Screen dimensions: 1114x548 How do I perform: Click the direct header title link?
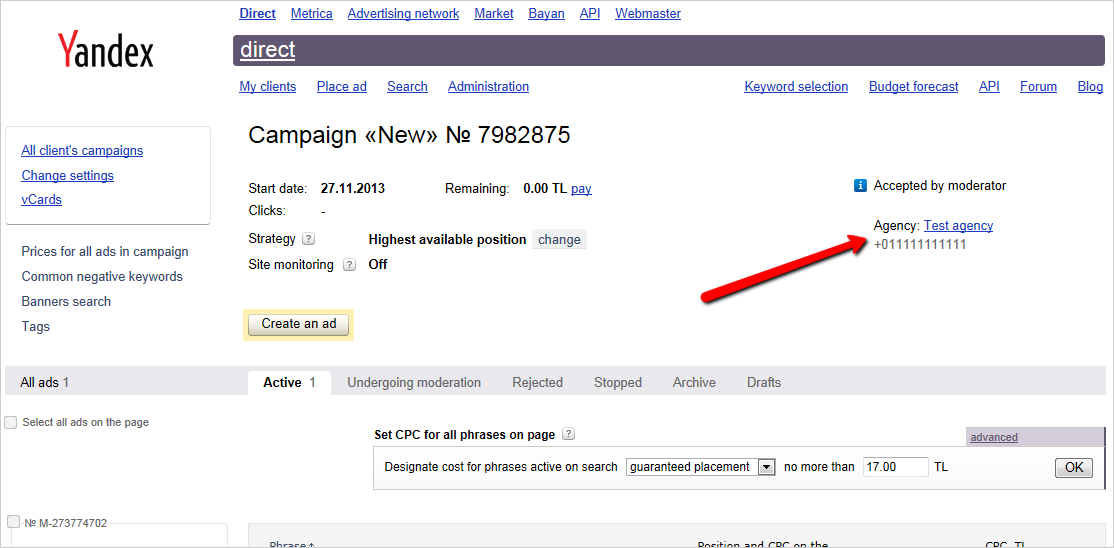(x=267, y=50)
